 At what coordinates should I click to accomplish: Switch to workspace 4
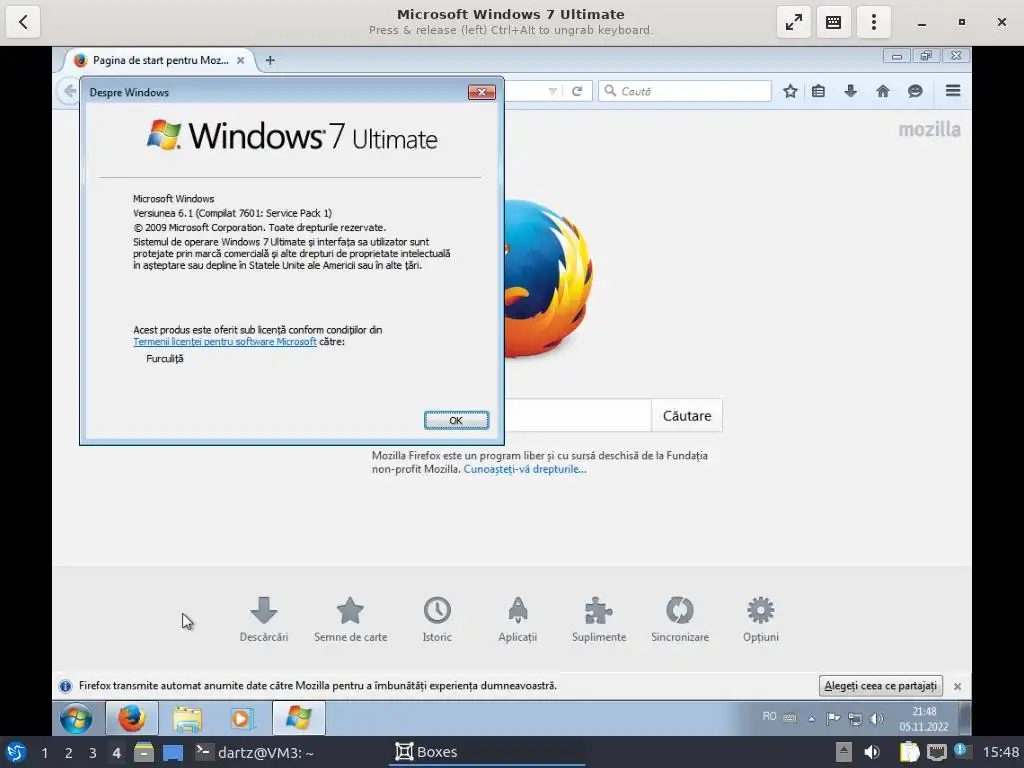(x=116, y=753)
